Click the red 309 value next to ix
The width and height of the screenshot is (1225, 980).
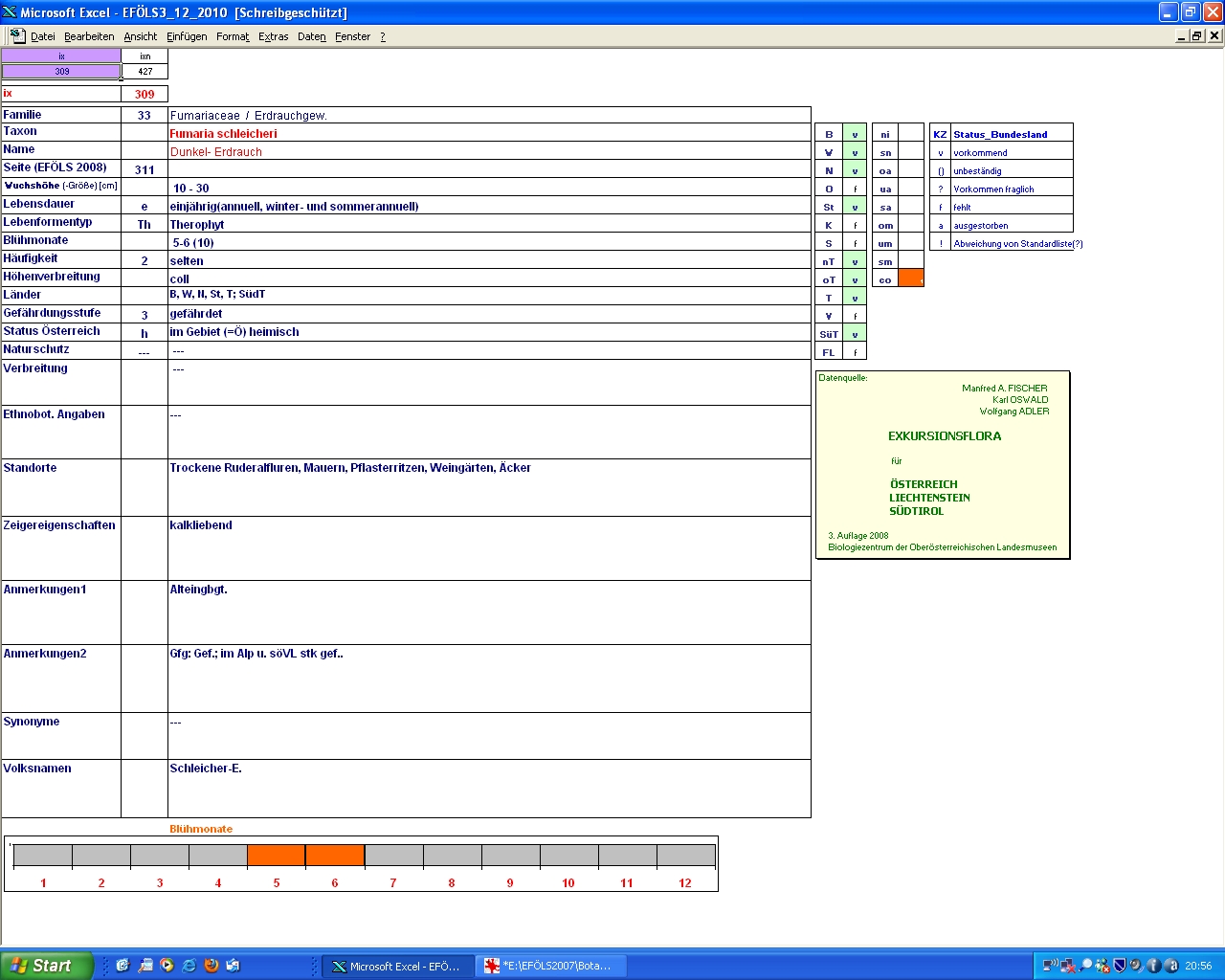145,94
